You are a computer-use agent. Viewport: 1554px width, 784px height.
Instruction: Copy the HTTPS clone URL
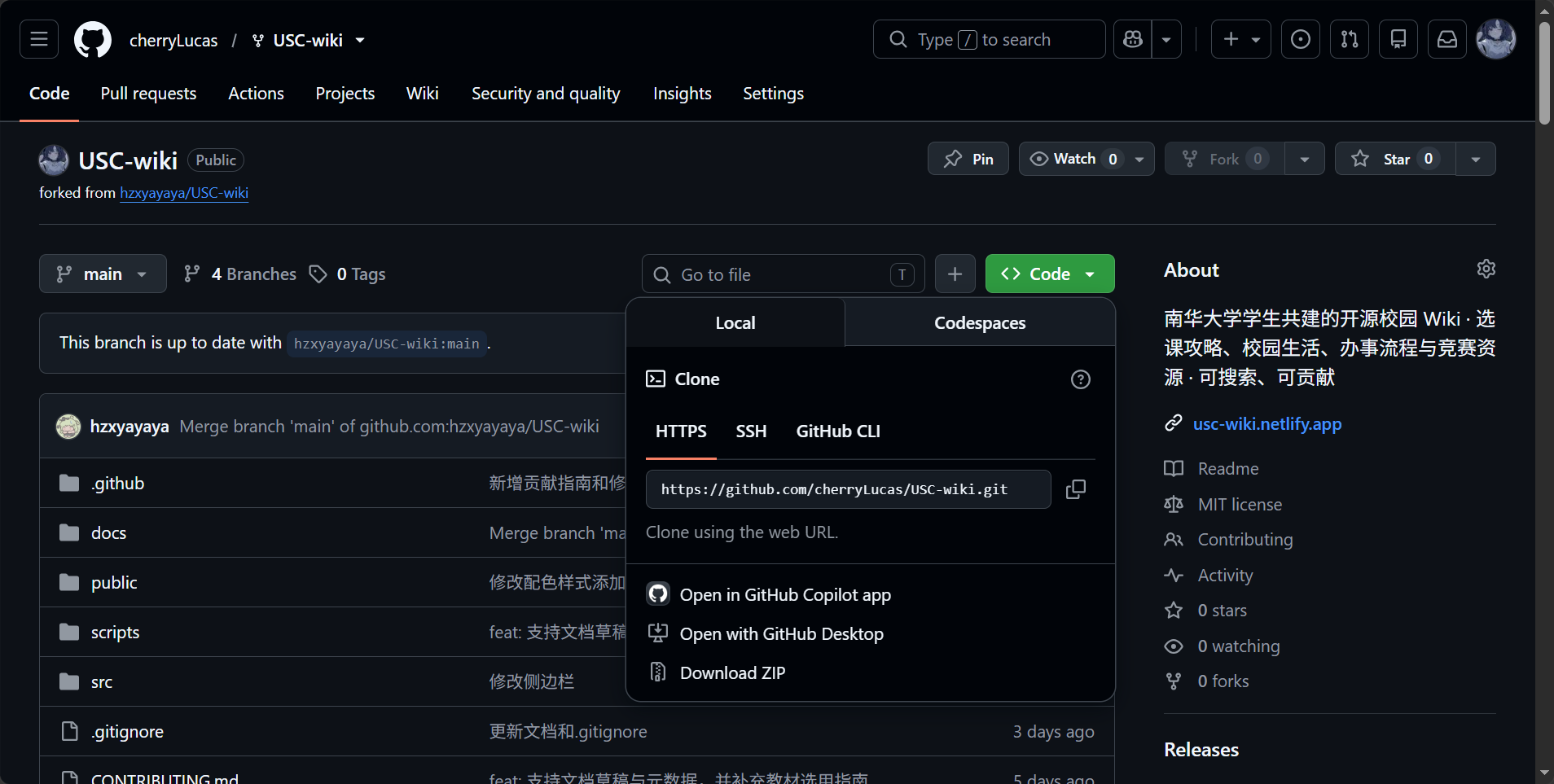[1076, 489]
